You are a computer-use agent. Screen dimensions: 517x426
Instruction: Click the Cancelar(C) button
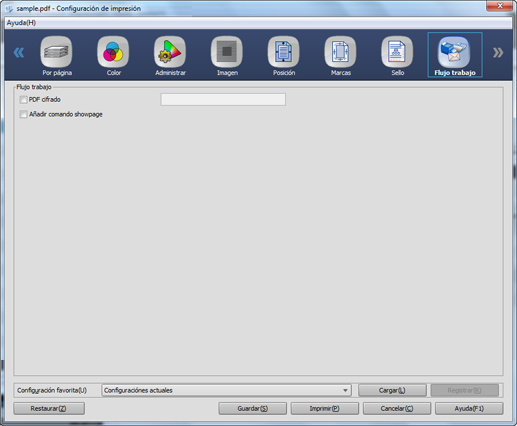pyautogui.click(x=397, y=408)
